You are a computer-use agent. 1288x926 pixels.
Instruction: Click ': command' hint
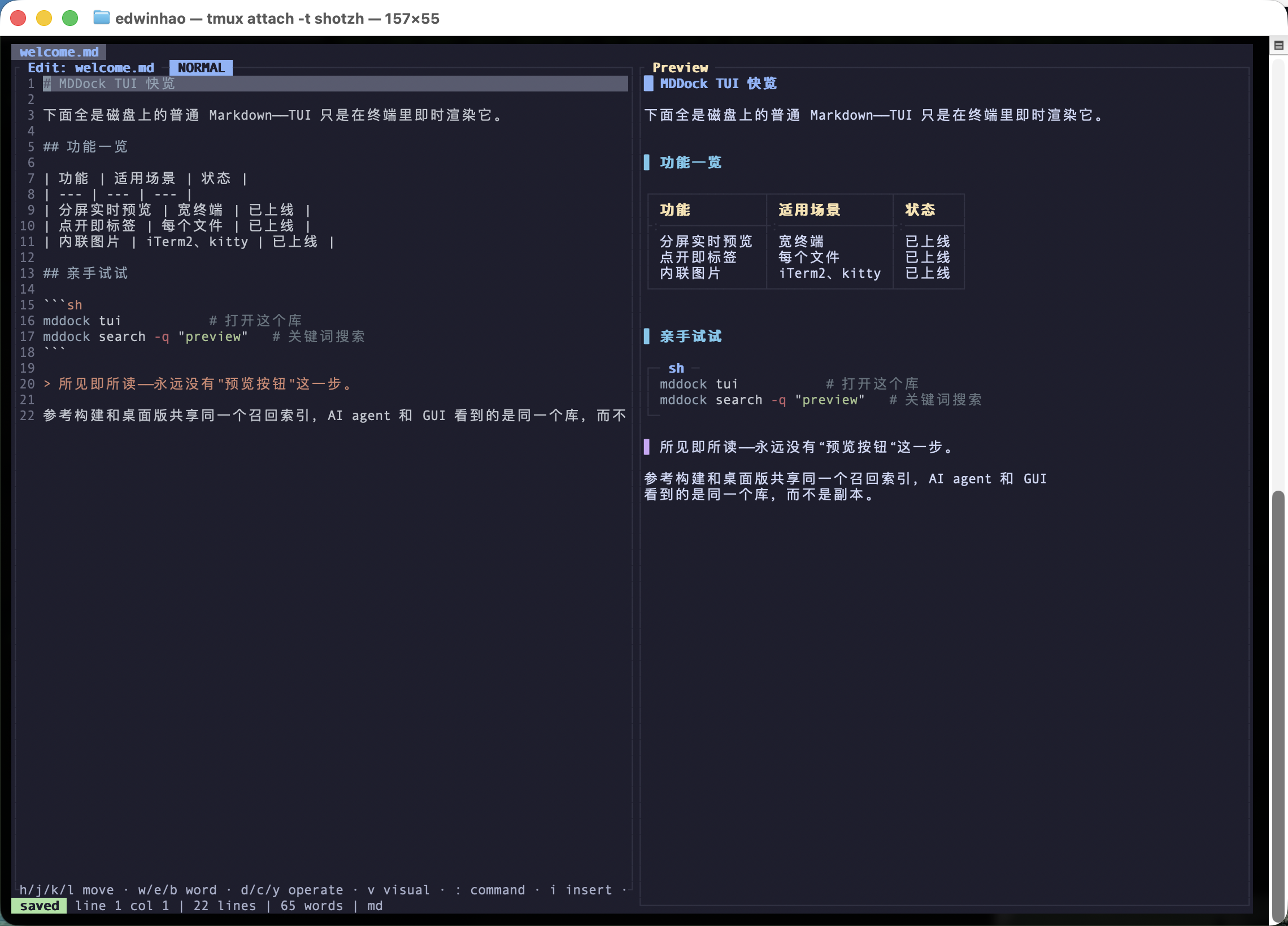tap(490, 890)
